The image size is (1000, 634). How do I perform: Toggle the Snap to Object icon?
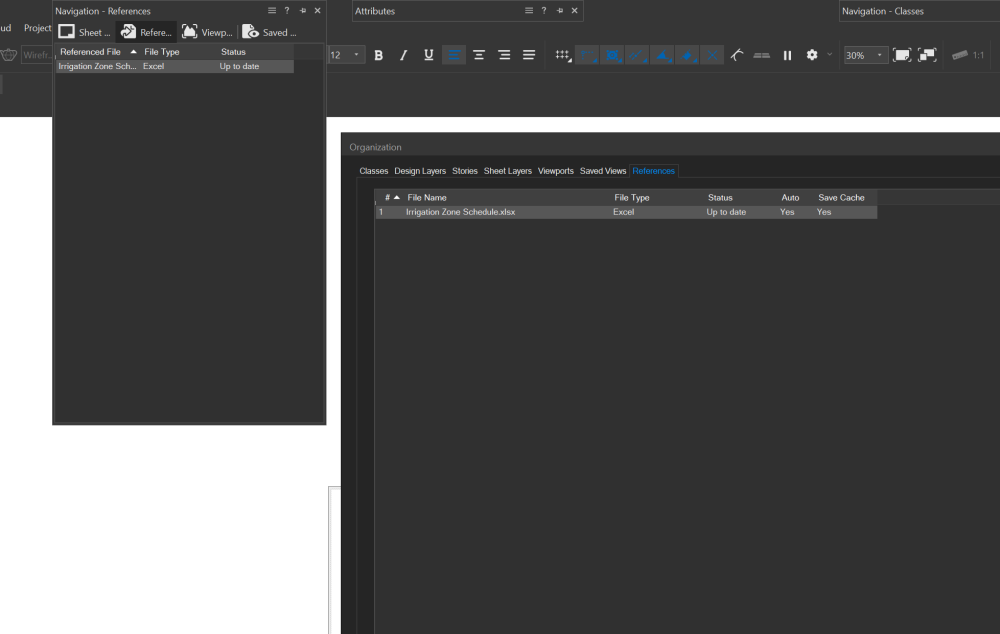point(587,55)
